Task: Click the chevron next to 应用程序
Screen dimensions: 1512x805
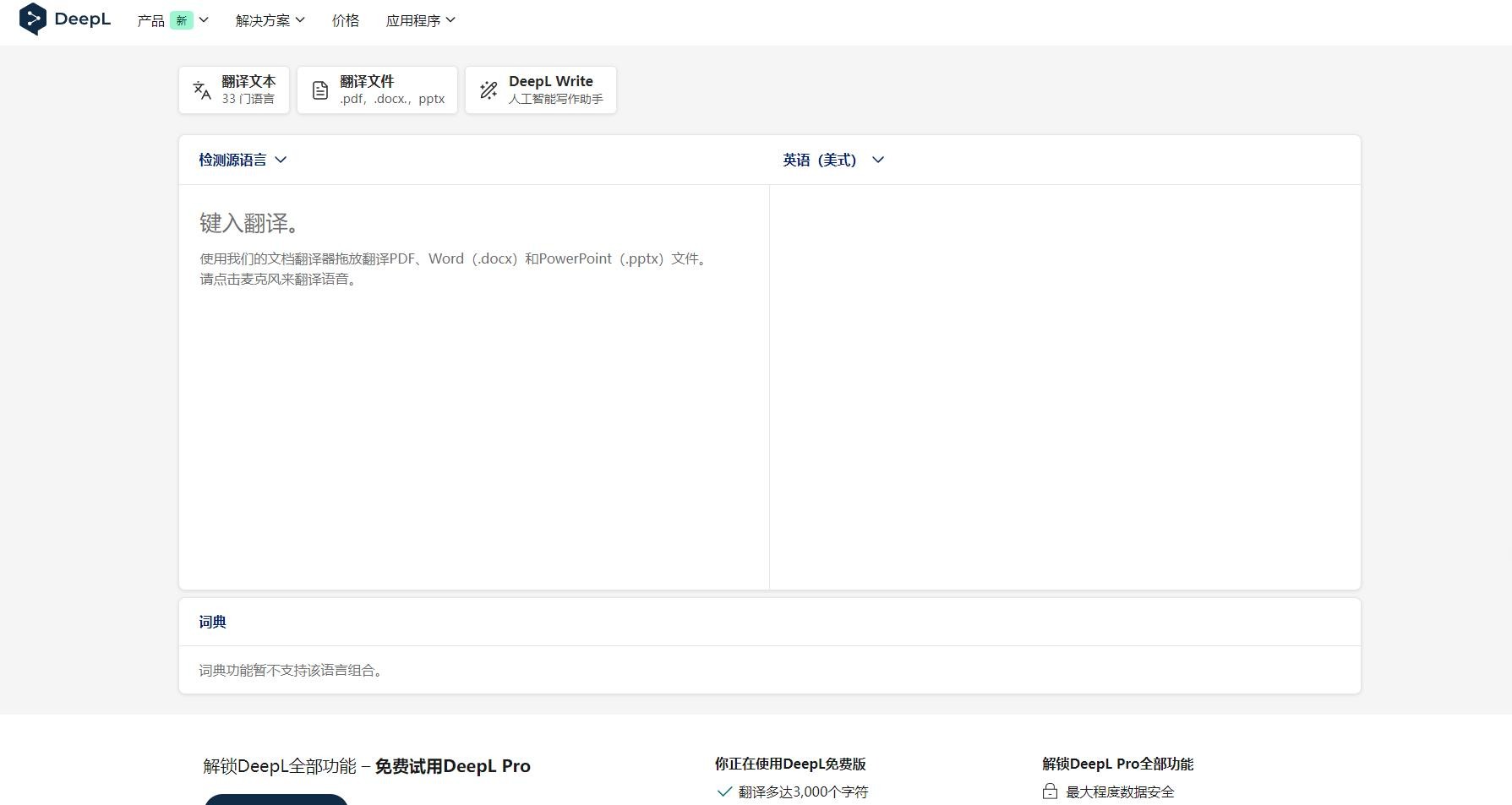Action: [450, 20]
